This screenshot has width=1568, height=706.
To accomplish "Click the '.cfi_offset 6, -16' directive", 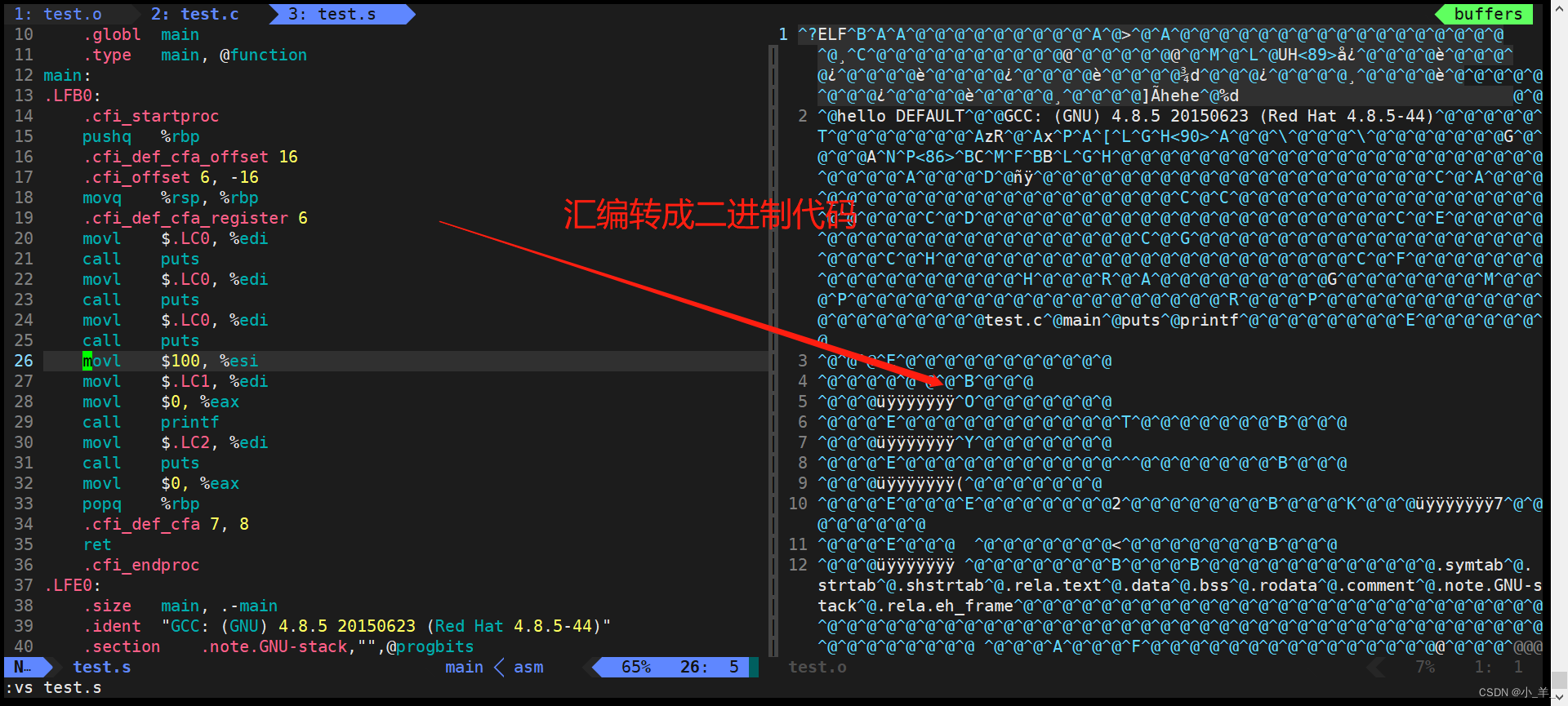I will click(171, 177).
